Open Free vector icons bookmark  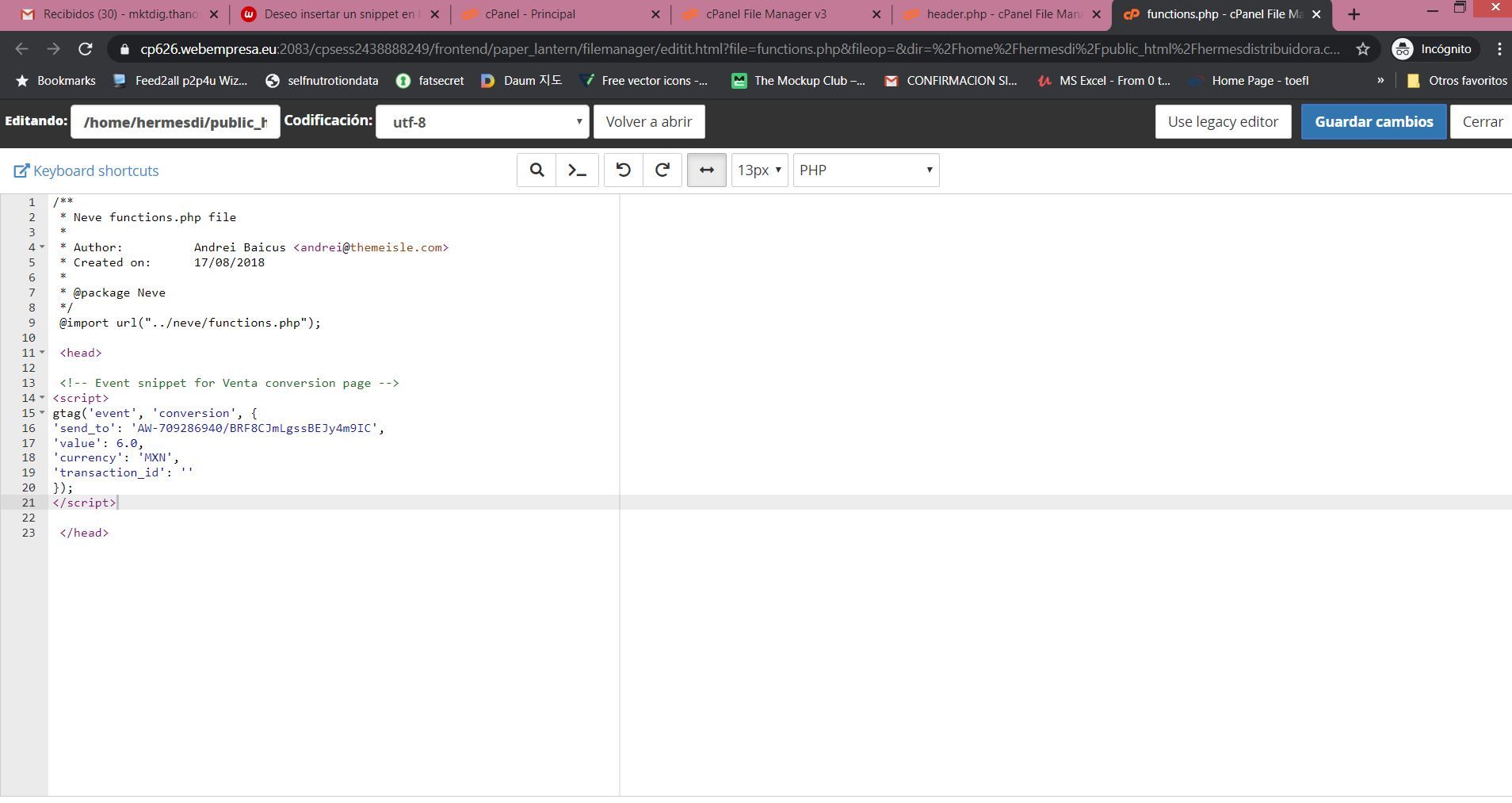643,81
